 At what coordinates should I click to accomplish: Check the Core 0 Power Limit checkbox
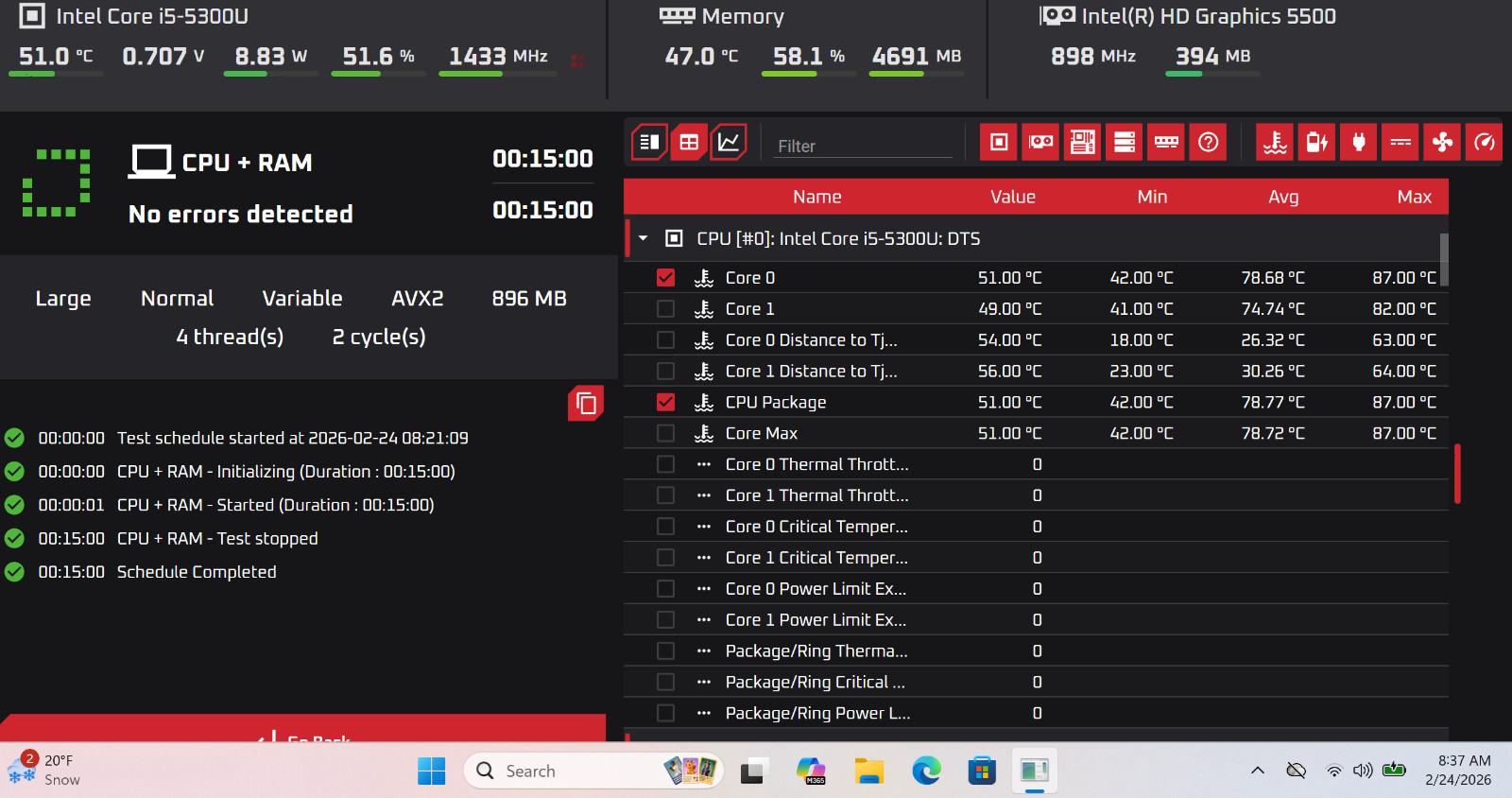tap(666, 589)
